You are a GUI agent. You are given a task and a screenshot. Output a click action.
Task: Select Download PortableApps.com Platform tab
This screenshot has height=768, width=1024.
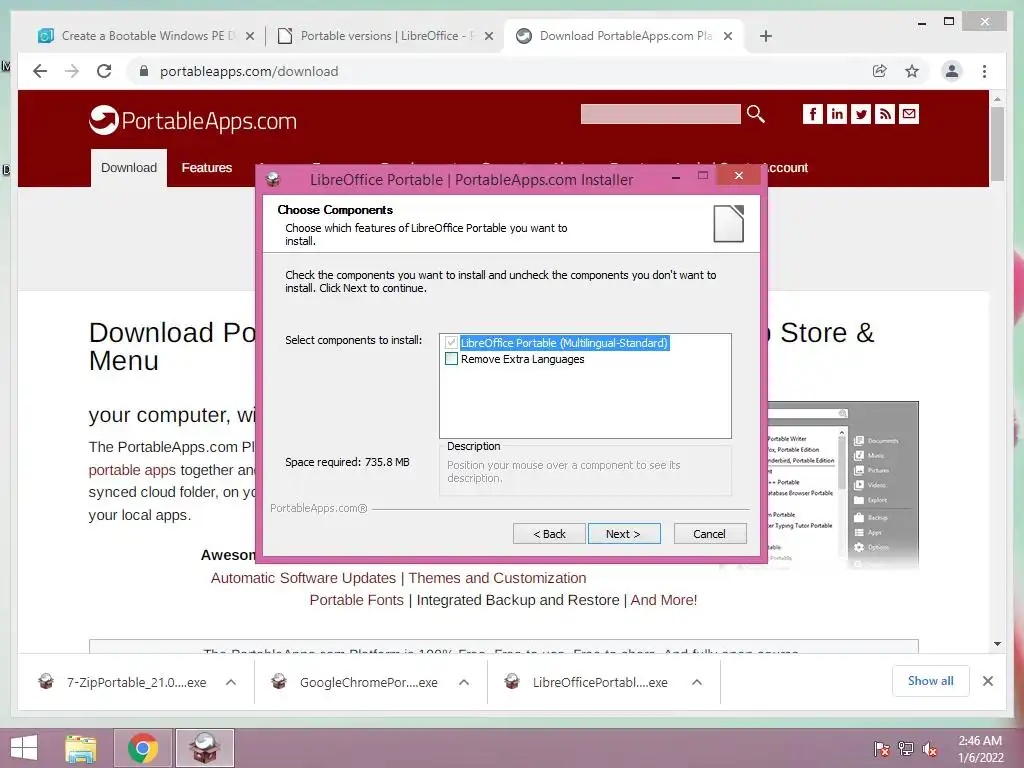626,36
